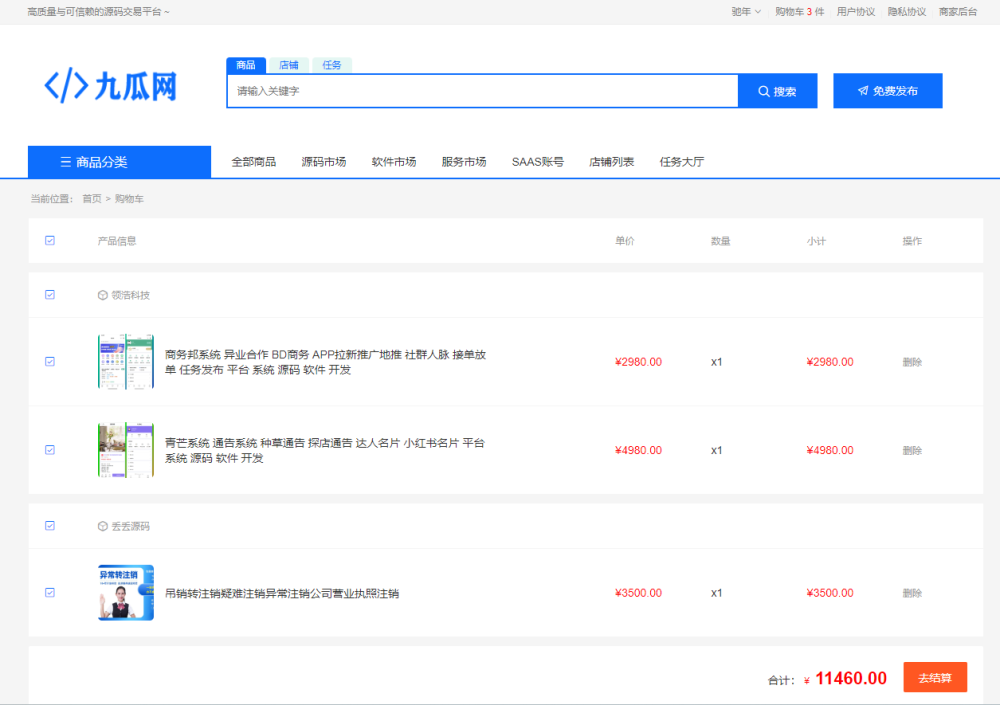Viewport: 1000px width, 705px height.
Task: Click the 免费发布 button
Action: coord(887,91)
